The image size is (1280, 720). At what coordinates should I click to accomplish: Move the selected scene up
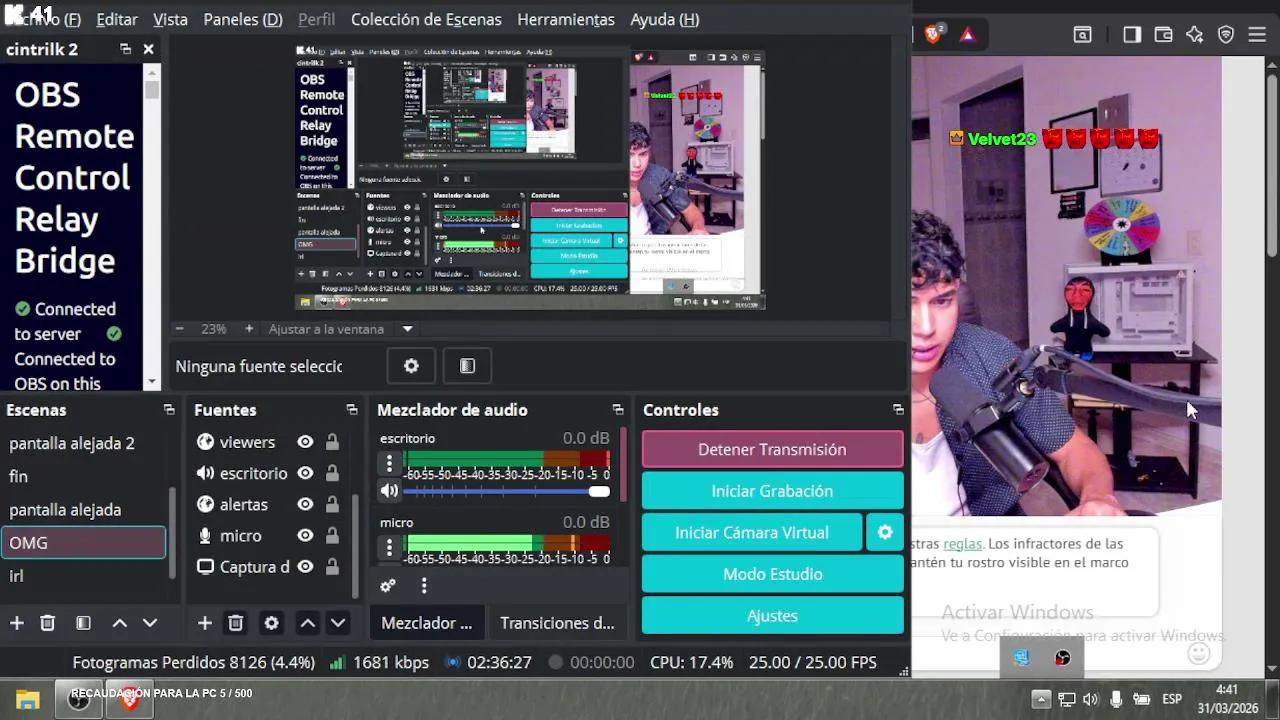pos(119,623)
